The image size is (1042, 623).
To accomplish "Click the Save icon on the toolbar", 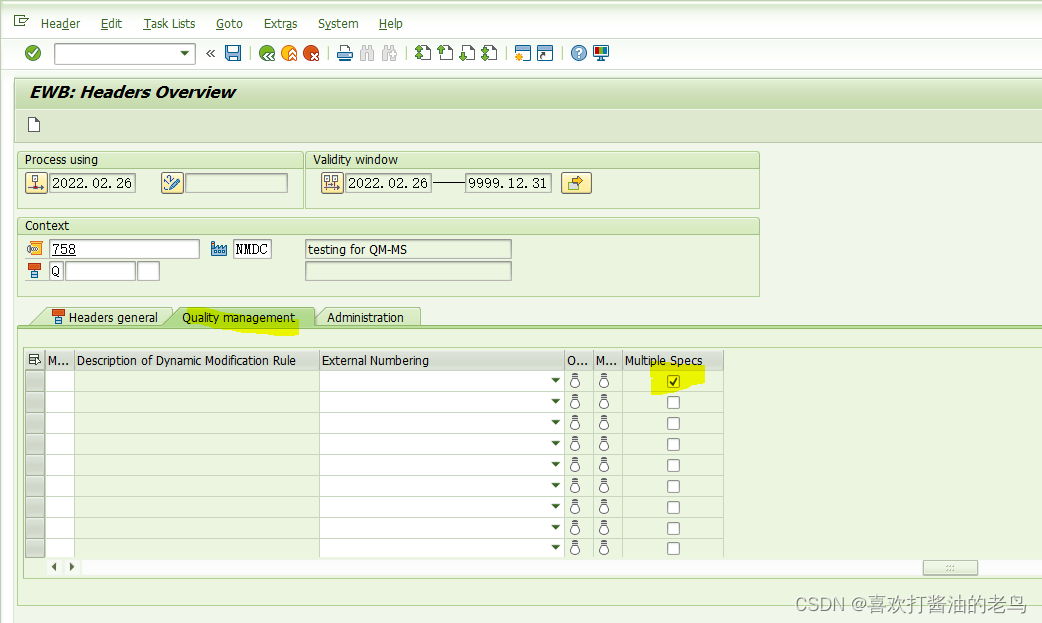I will [233, 53].
